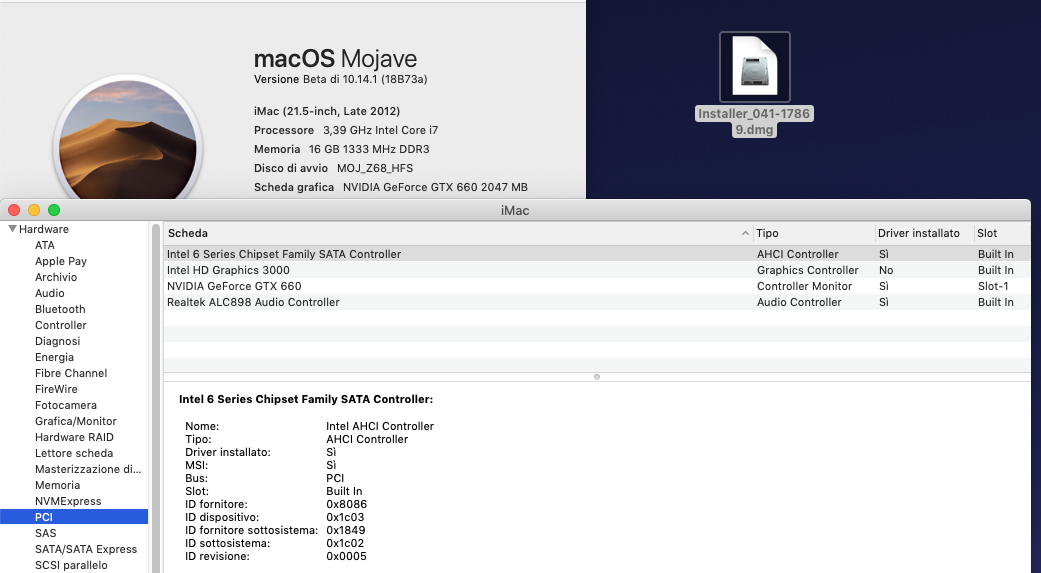Select the highlighted PCI sidebar item
Image resolution: width=1041 pixels, height=573 pixels.
[74, 517]
